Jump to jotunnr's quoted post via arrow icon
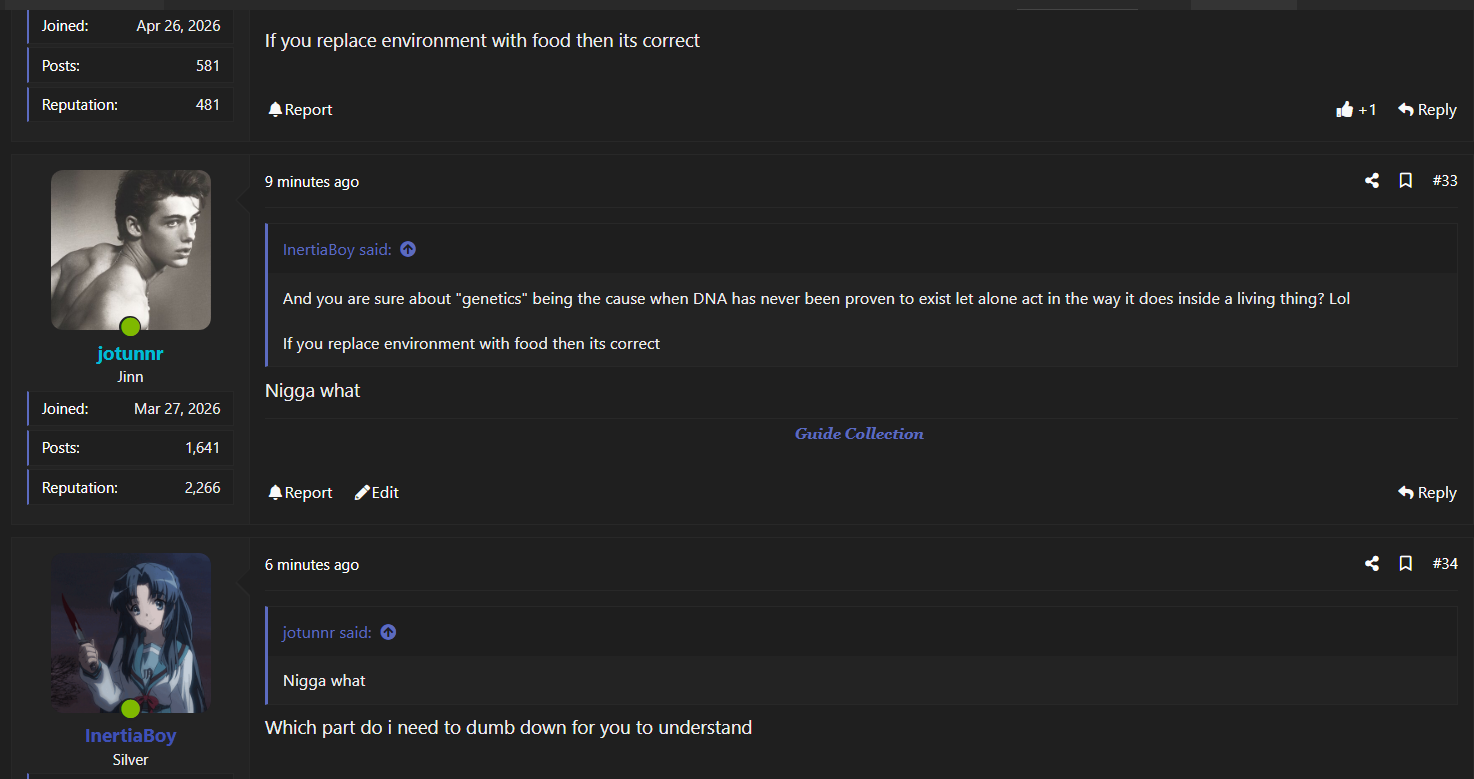Viewport: 1474px width, 779px height. [x=388, y=633]
